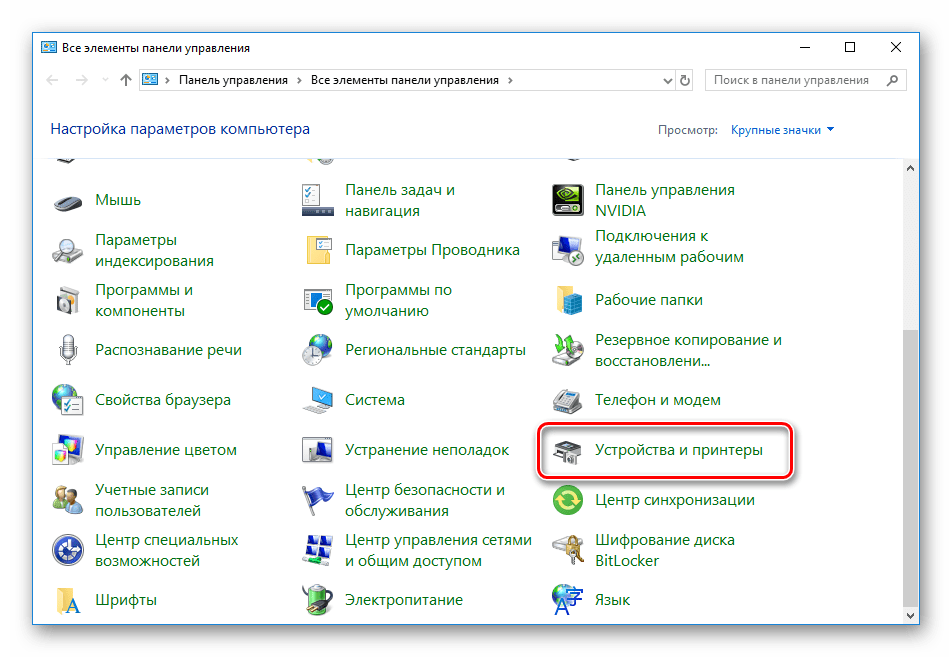The height and width of the screenshot is (657, 952).
Task: Expand the address bar history dropdown arrow
Action: [665, 80]
